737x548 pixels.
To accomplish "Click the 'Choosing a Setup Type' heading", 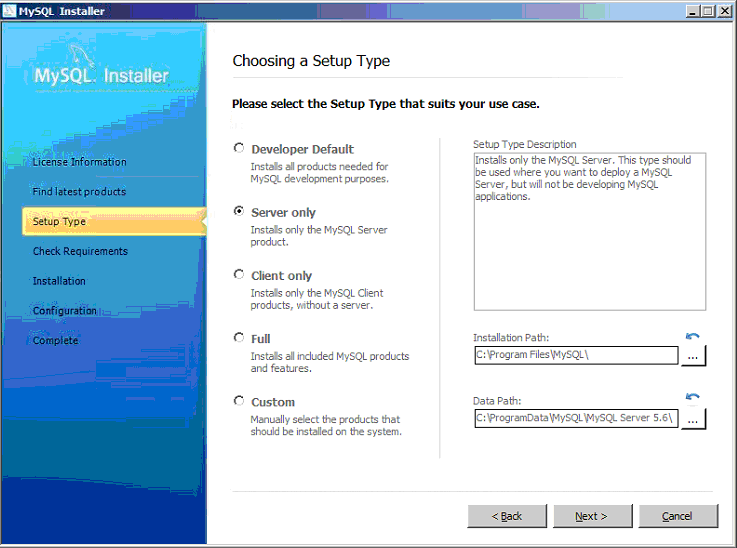I will point(311,61).
